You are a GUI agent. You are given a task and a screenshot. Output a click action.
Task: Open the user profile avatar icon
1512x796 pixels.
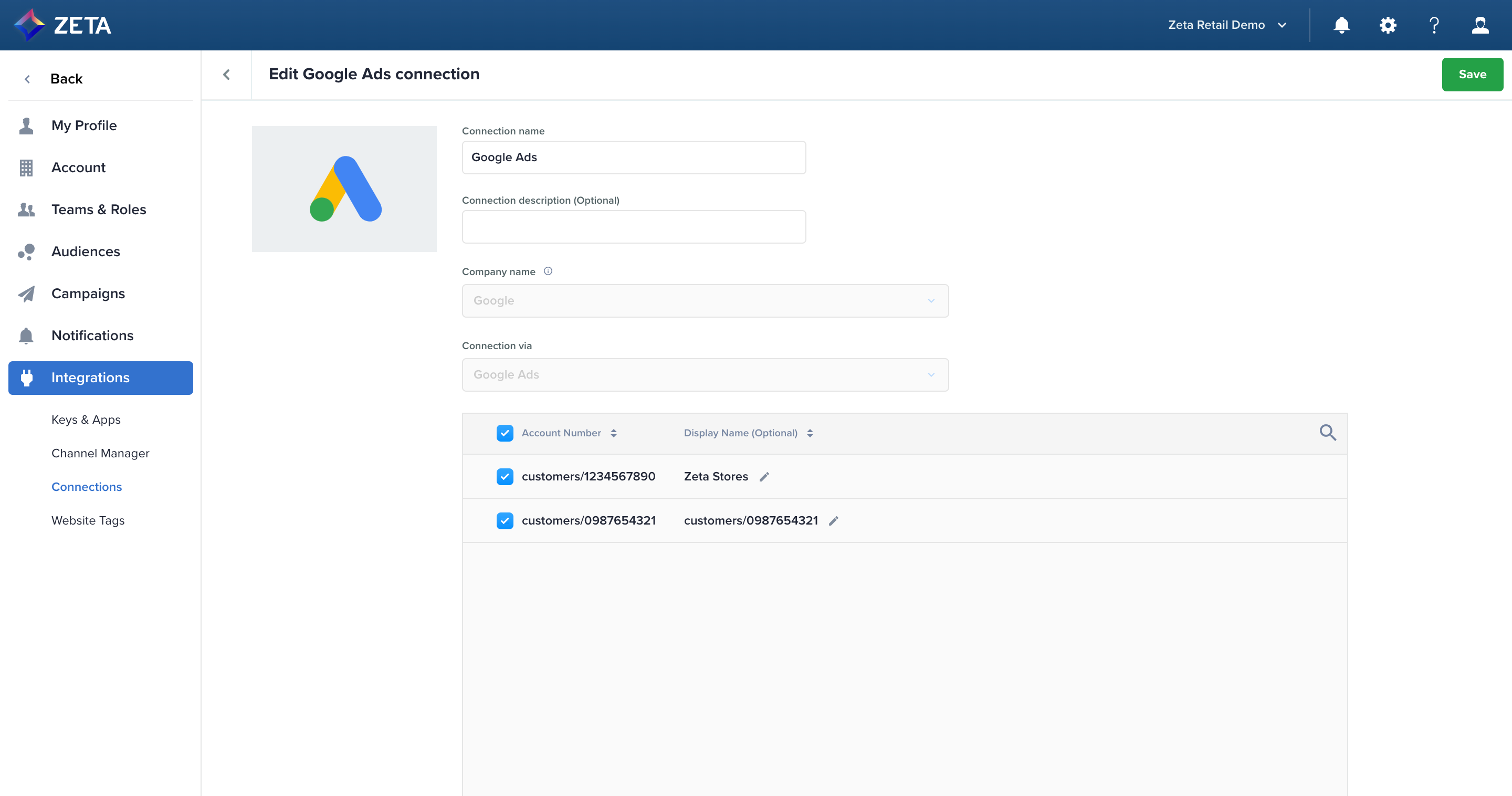[x=1480, y=25]
